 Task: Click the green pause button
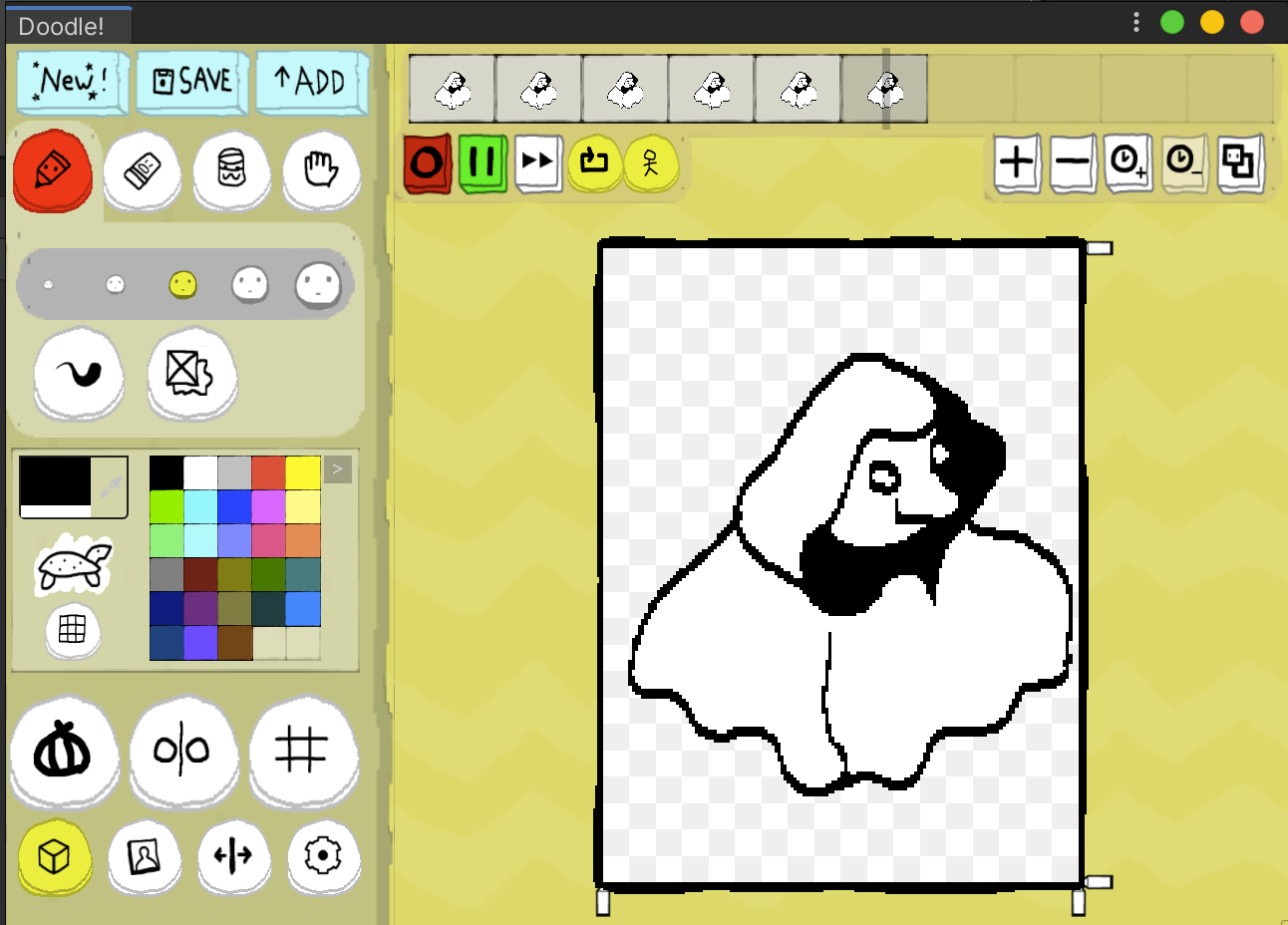click(x=483, y=162)
